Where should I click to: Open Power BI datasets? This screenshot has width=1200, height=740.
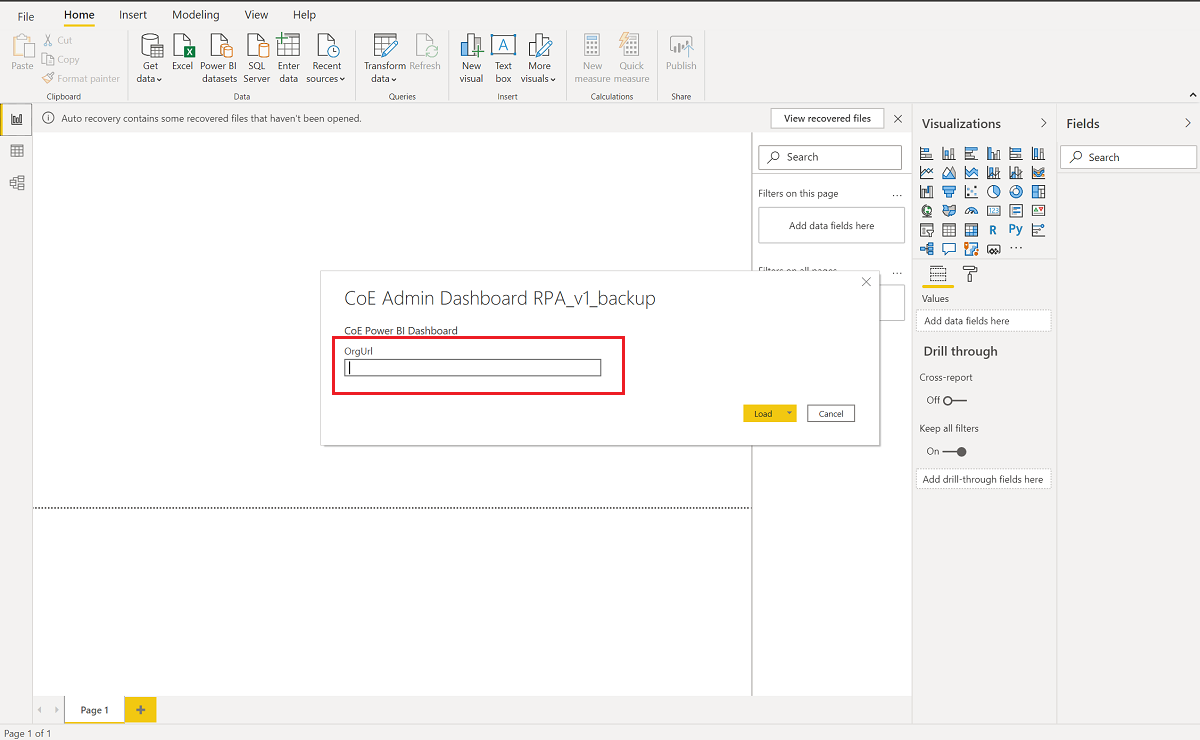219,58
